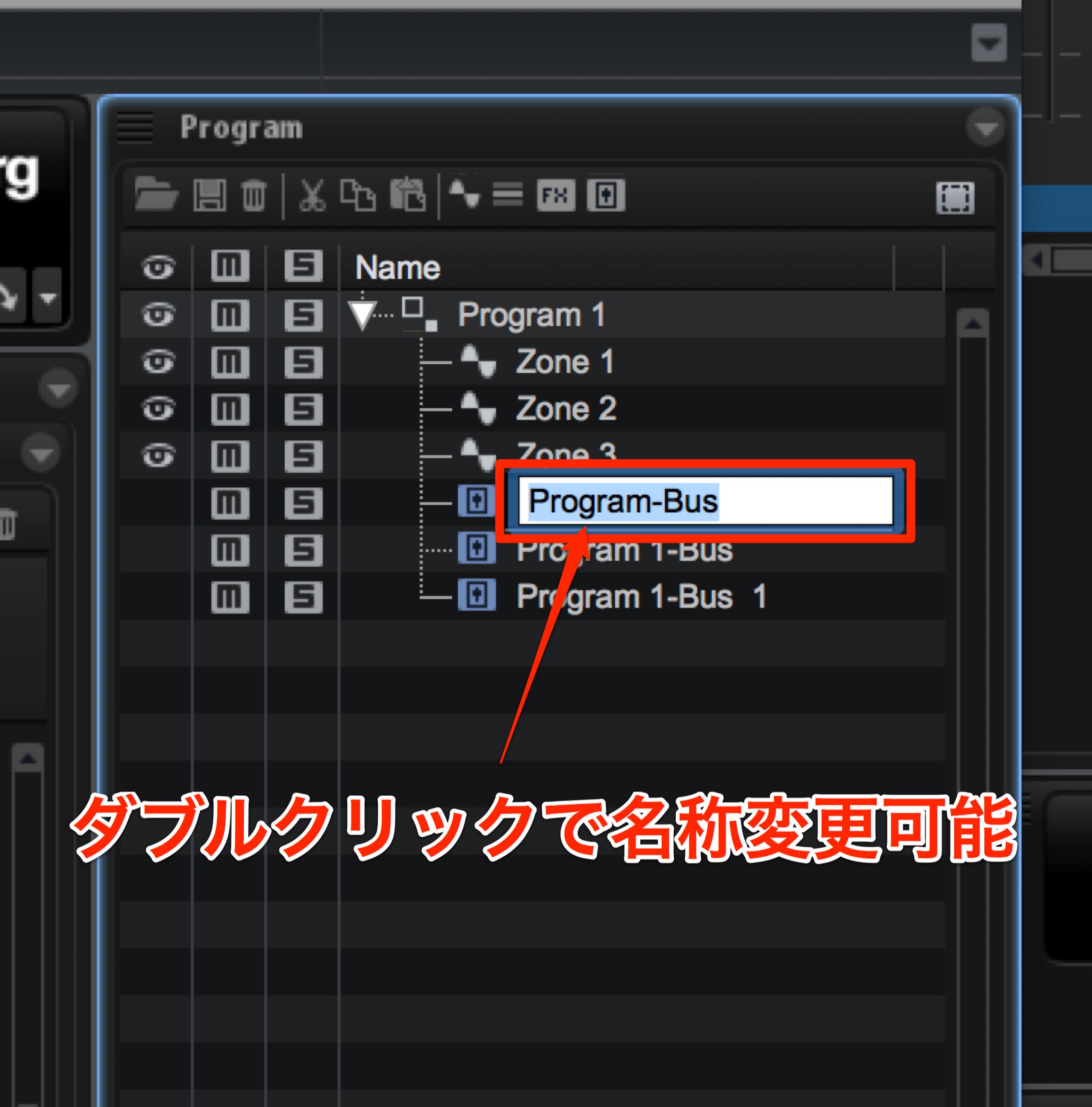Select the Zone 2 tree row
This screenshot has height=1107, width=1092.
pyautogui.click(x=532, y=409)
